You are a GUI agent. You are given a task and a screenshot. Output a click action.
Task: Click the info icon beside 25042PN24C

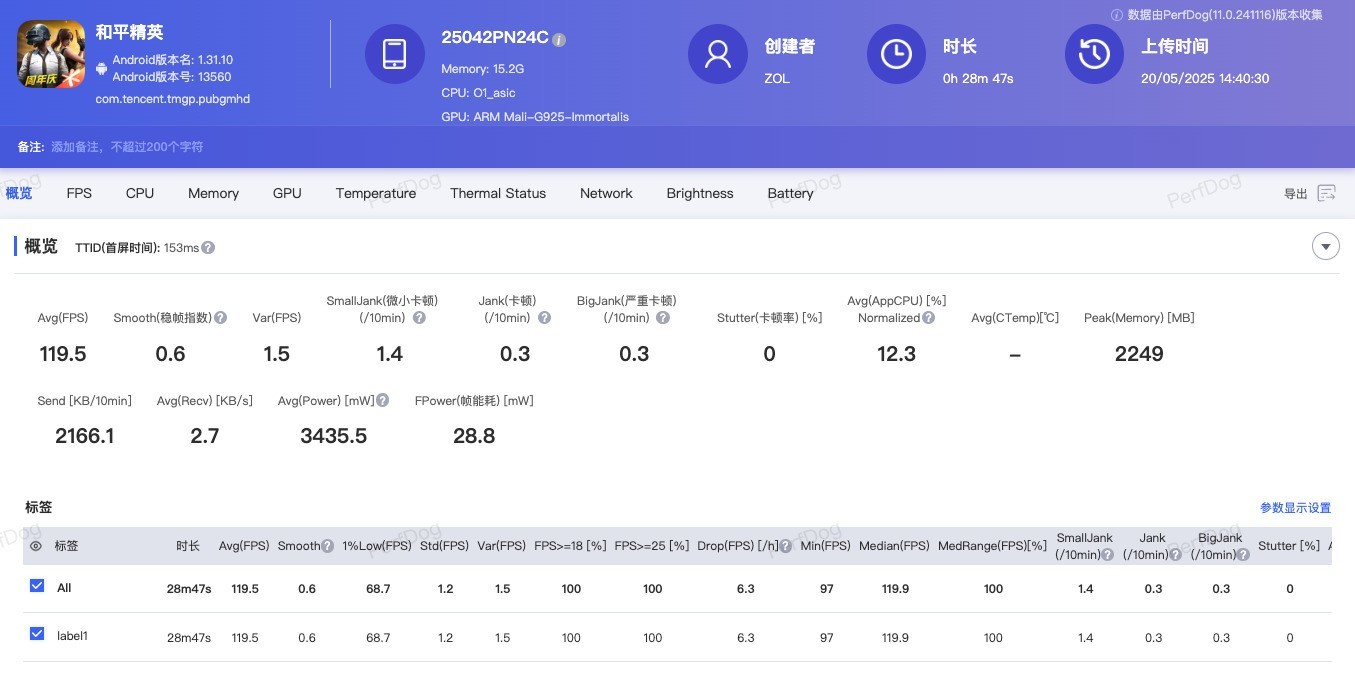(x=559, y=40)
